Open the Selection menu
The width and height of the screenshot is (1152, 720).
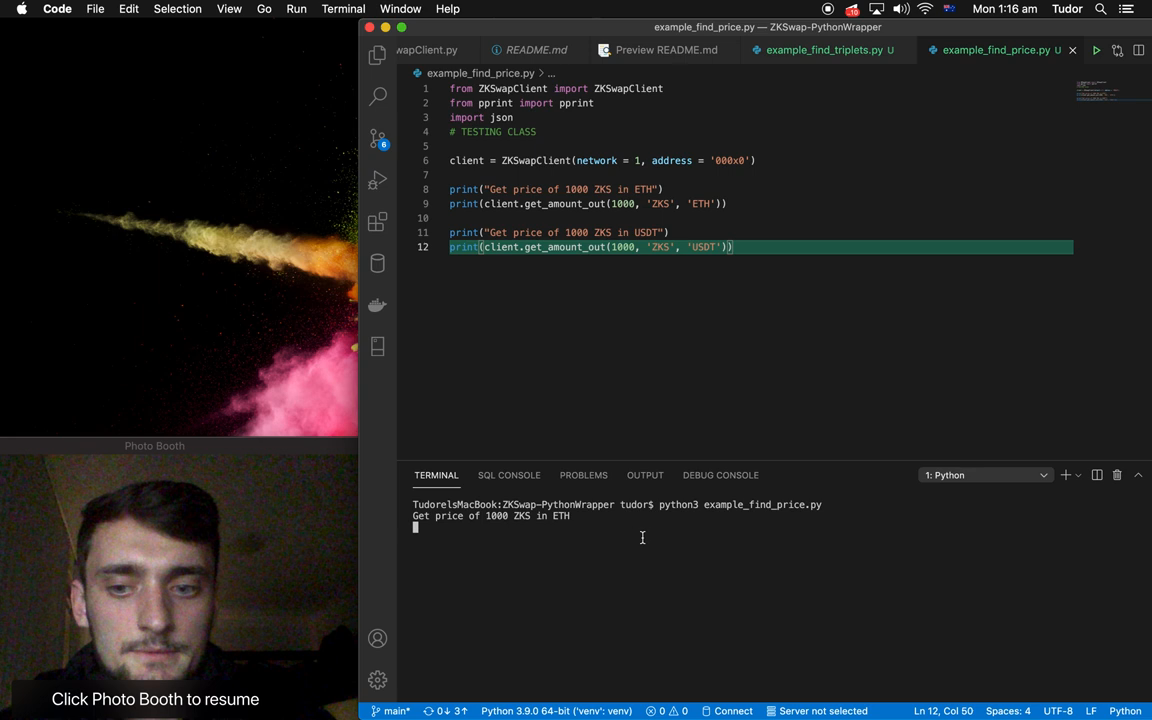tap(177, 9)
